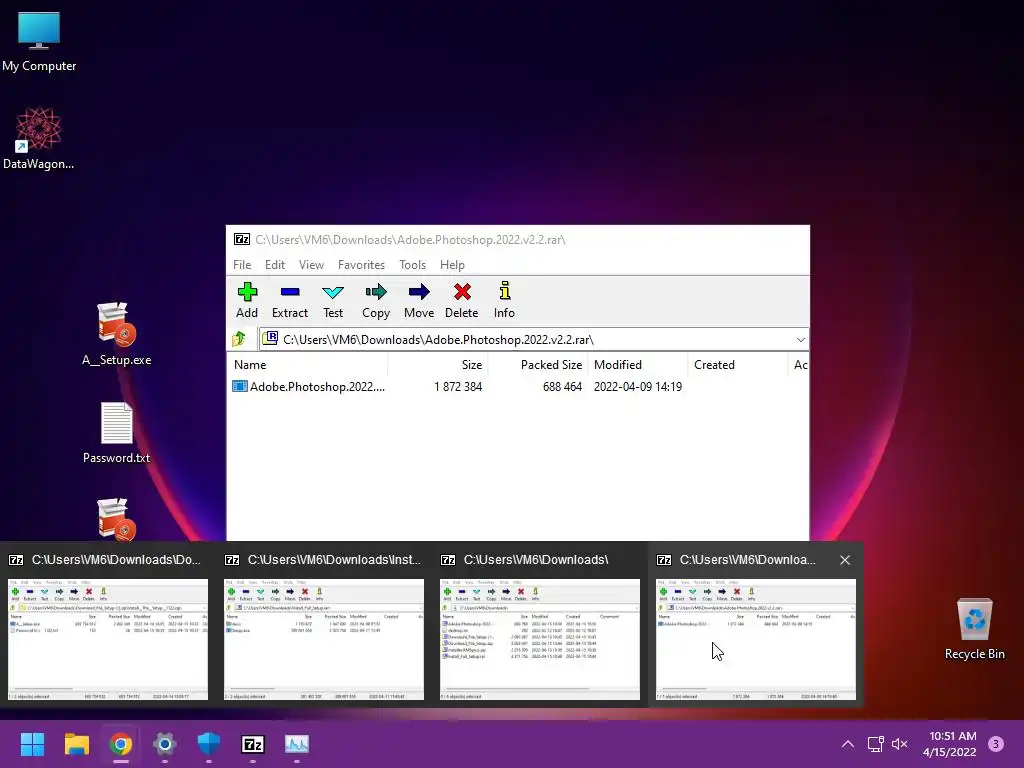Open the Favorites menu
Screen dimensions: 1024x768
361,264
